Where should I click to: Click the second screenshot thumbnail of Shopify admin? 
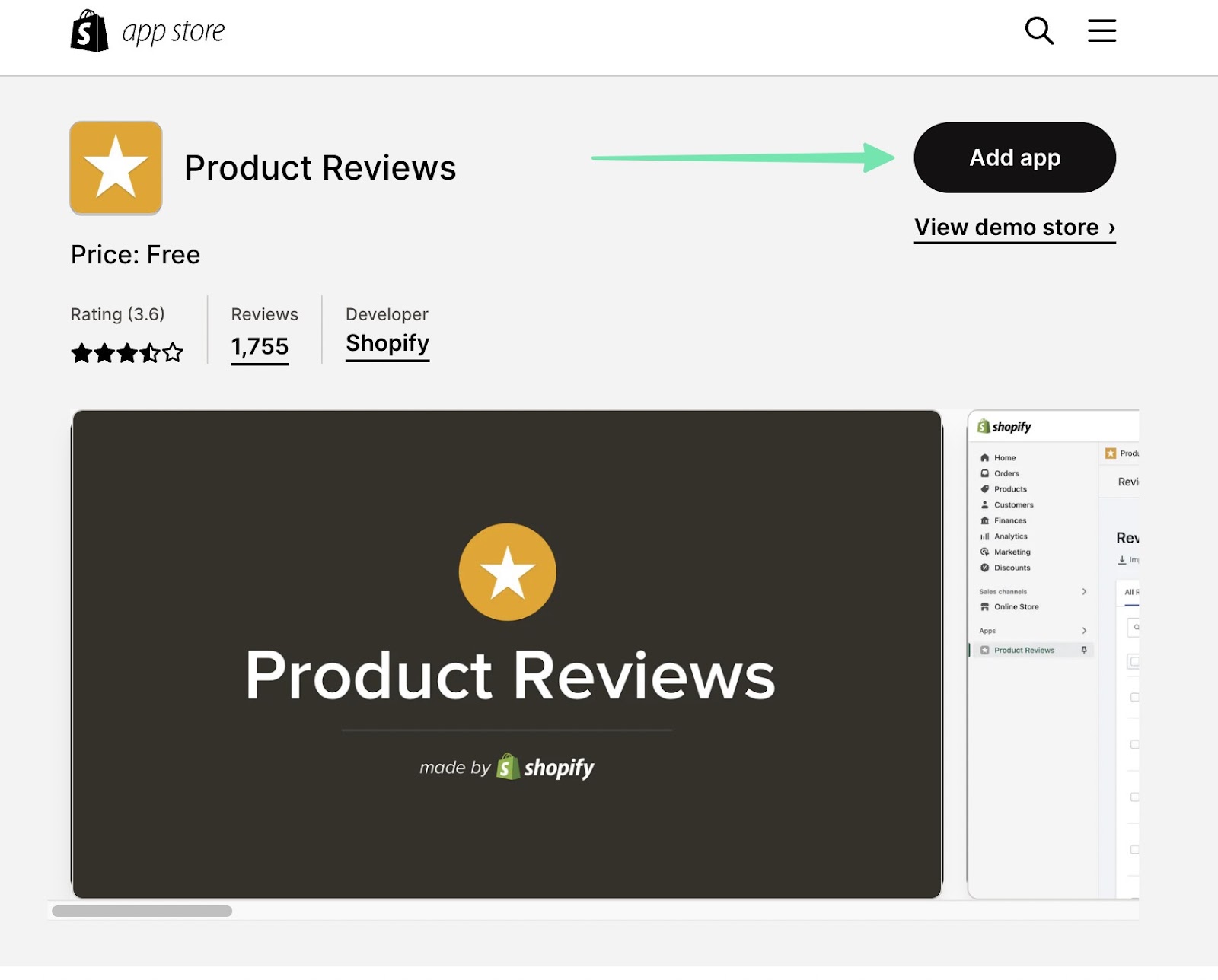pyautogui.click(x=1054, y=654)
